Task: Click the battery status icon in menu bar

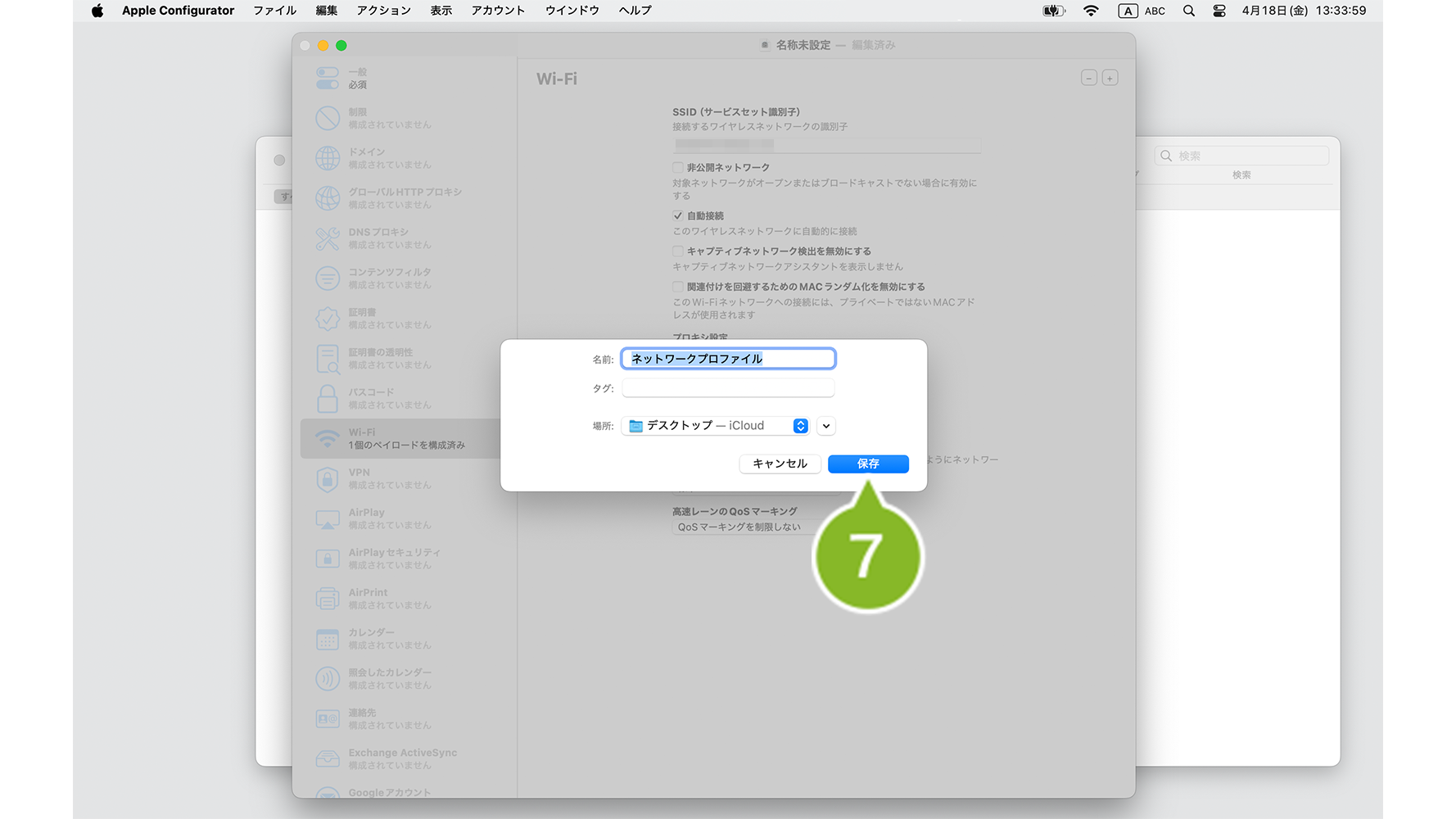Action: (1054, 11)
